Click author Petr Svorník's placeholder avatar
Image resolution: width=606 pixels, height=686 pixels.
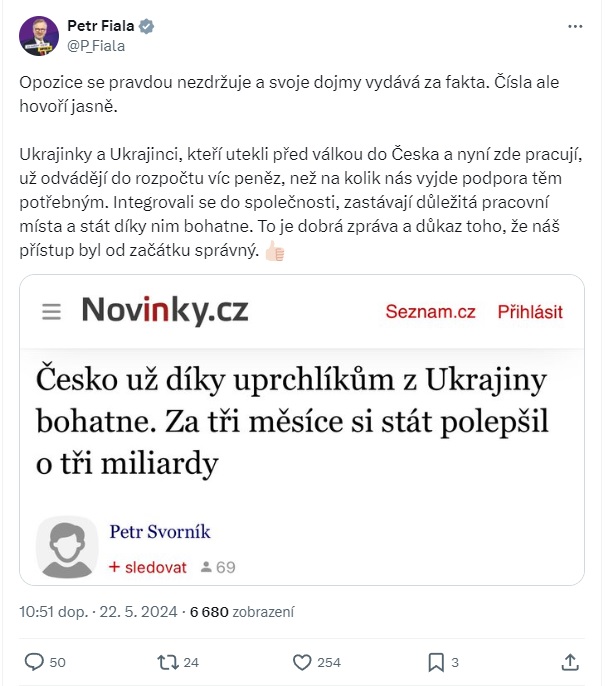67,548
